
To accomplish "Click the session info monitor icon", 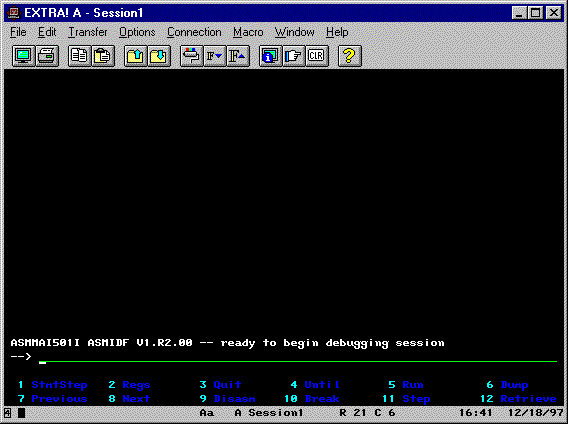I will (x=271, y=56).
